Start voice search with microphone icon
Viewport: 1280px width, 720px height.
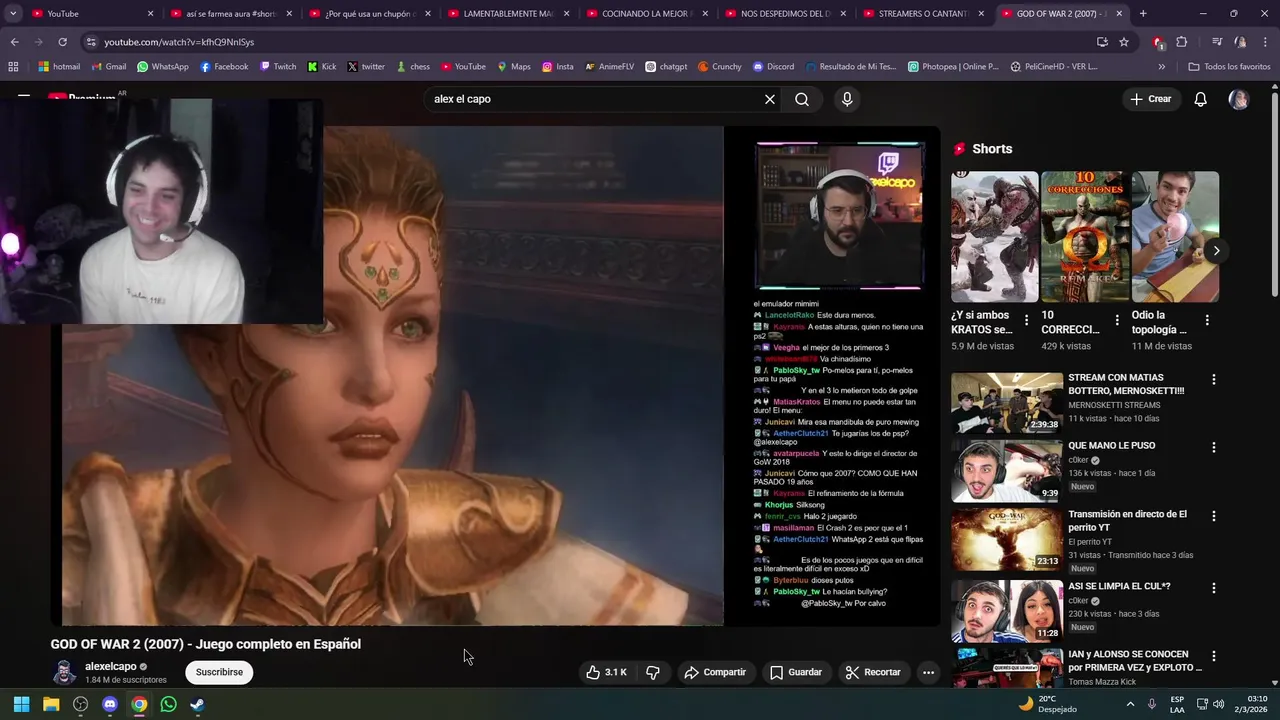click(x=847, y=99)
